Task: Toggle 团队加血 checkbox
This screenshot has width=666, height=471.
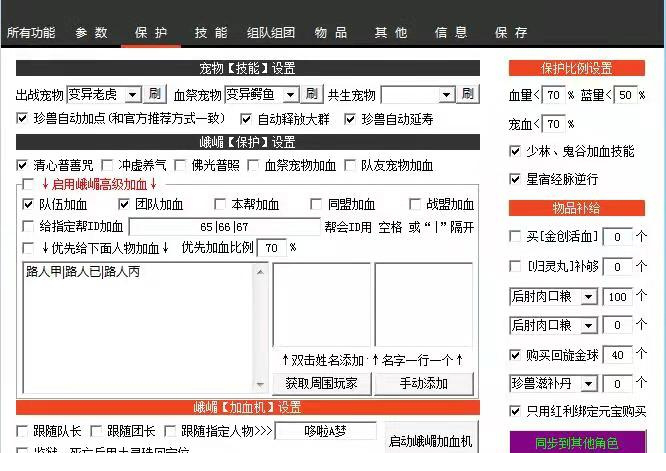Action: click(x=124, y=205)
